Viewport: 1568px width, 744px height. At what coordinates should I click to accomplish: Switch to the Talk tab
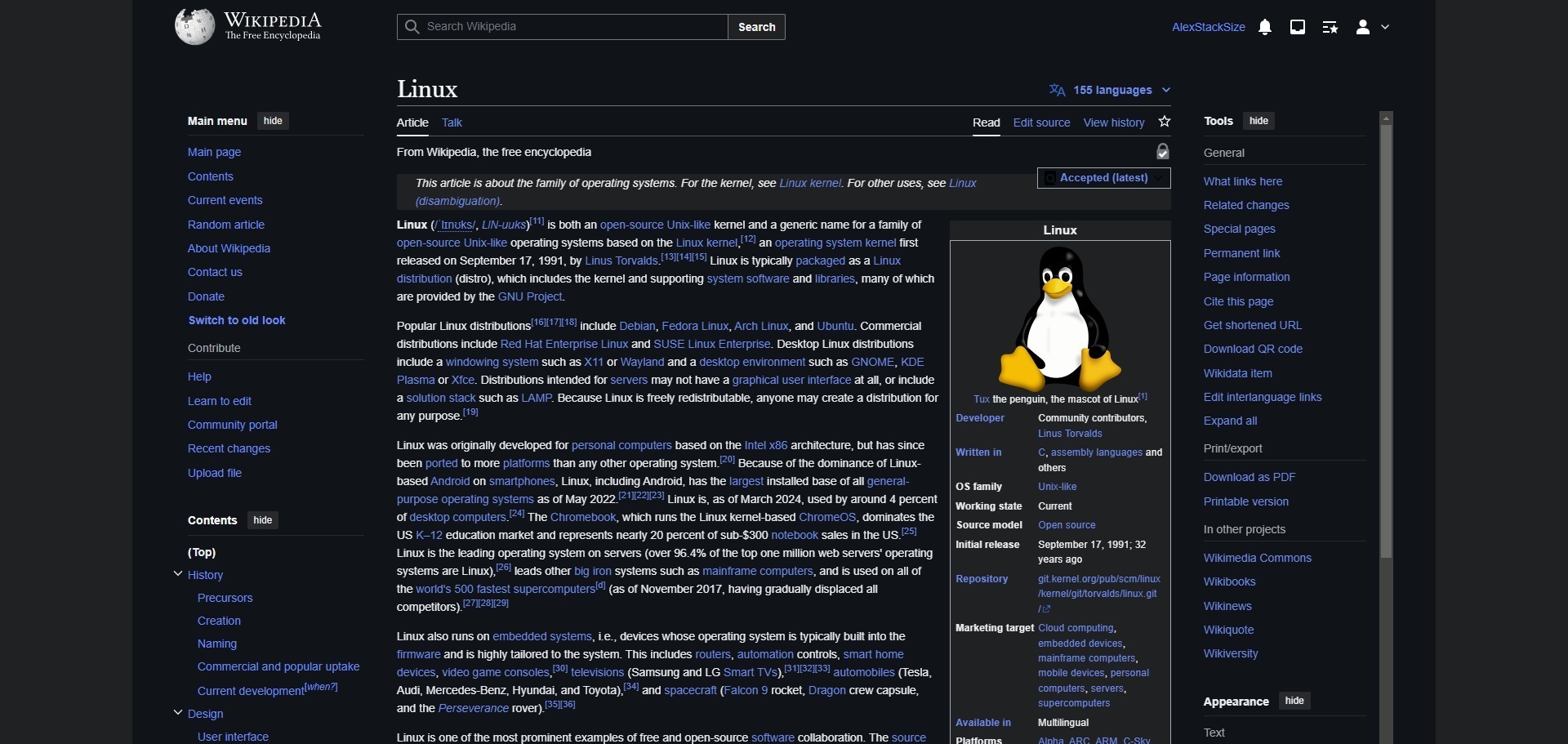(x=452, y=123)
